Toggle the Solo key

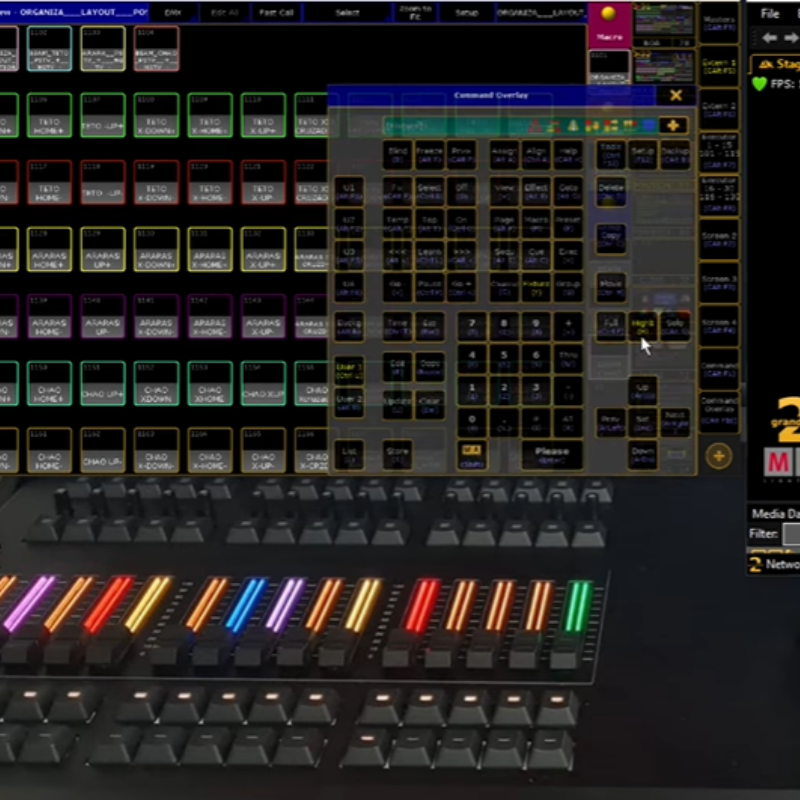(675, 326)
